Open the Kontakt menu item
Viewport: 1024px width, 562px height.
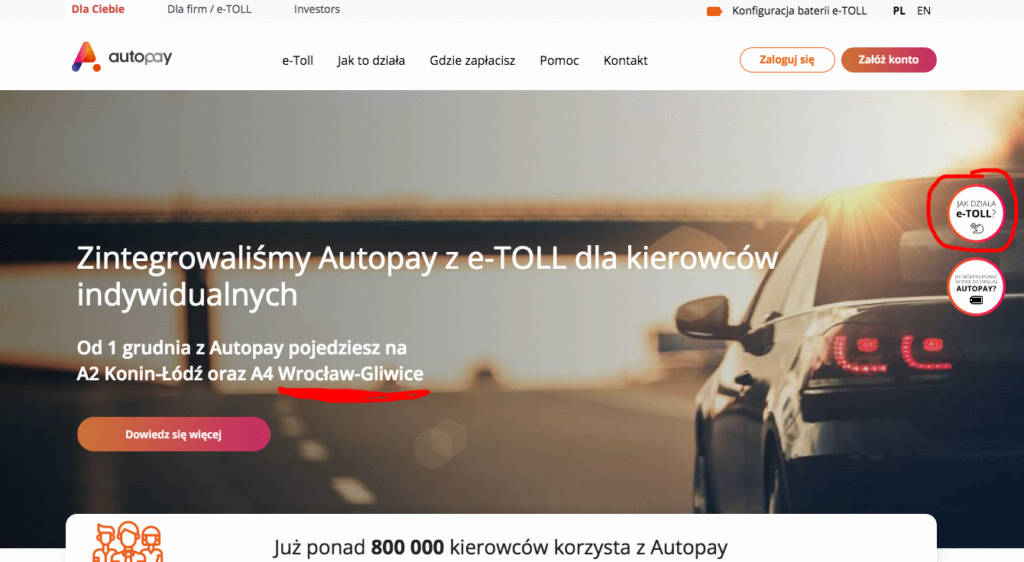[626, 60]
